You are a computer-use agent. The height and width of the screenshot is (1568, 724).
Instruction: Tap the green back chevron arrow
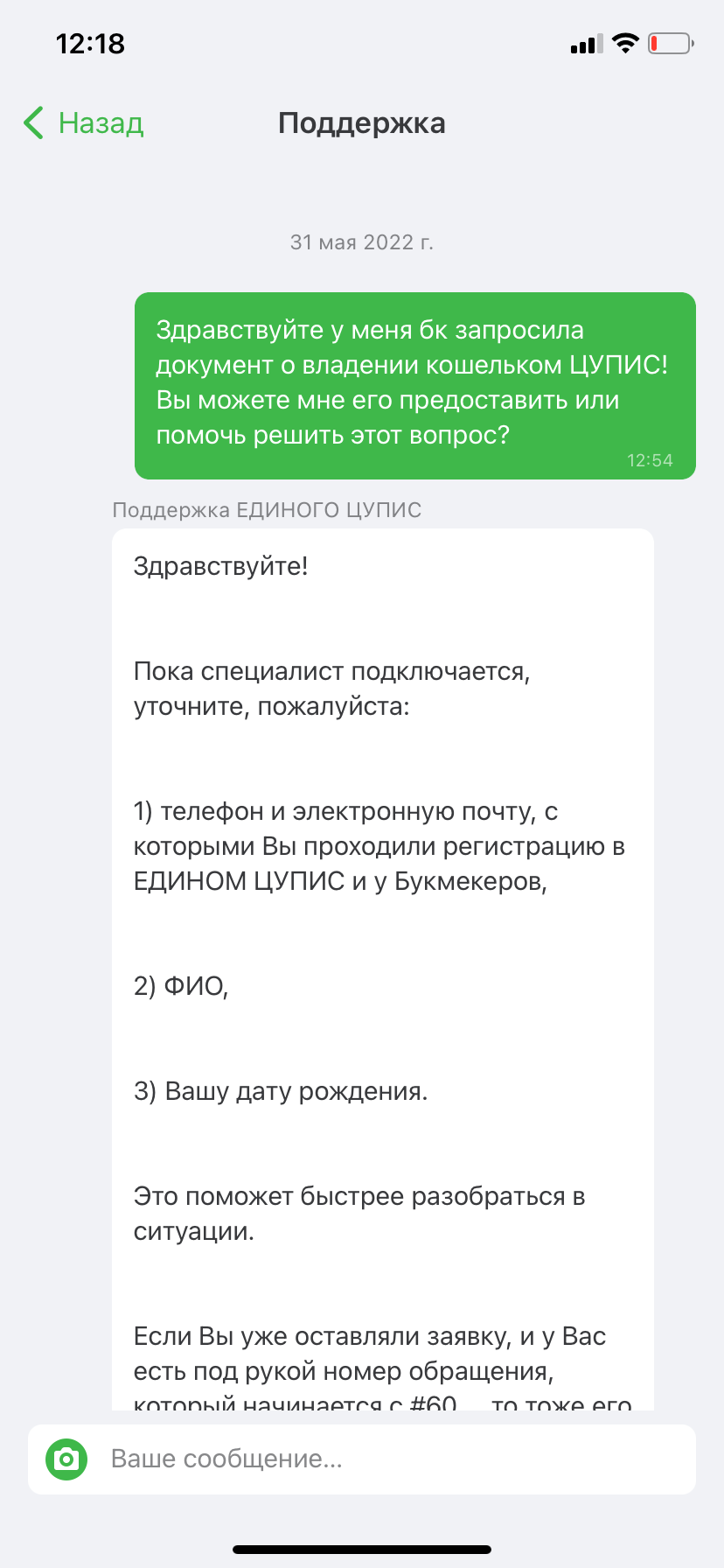point(34,123)
